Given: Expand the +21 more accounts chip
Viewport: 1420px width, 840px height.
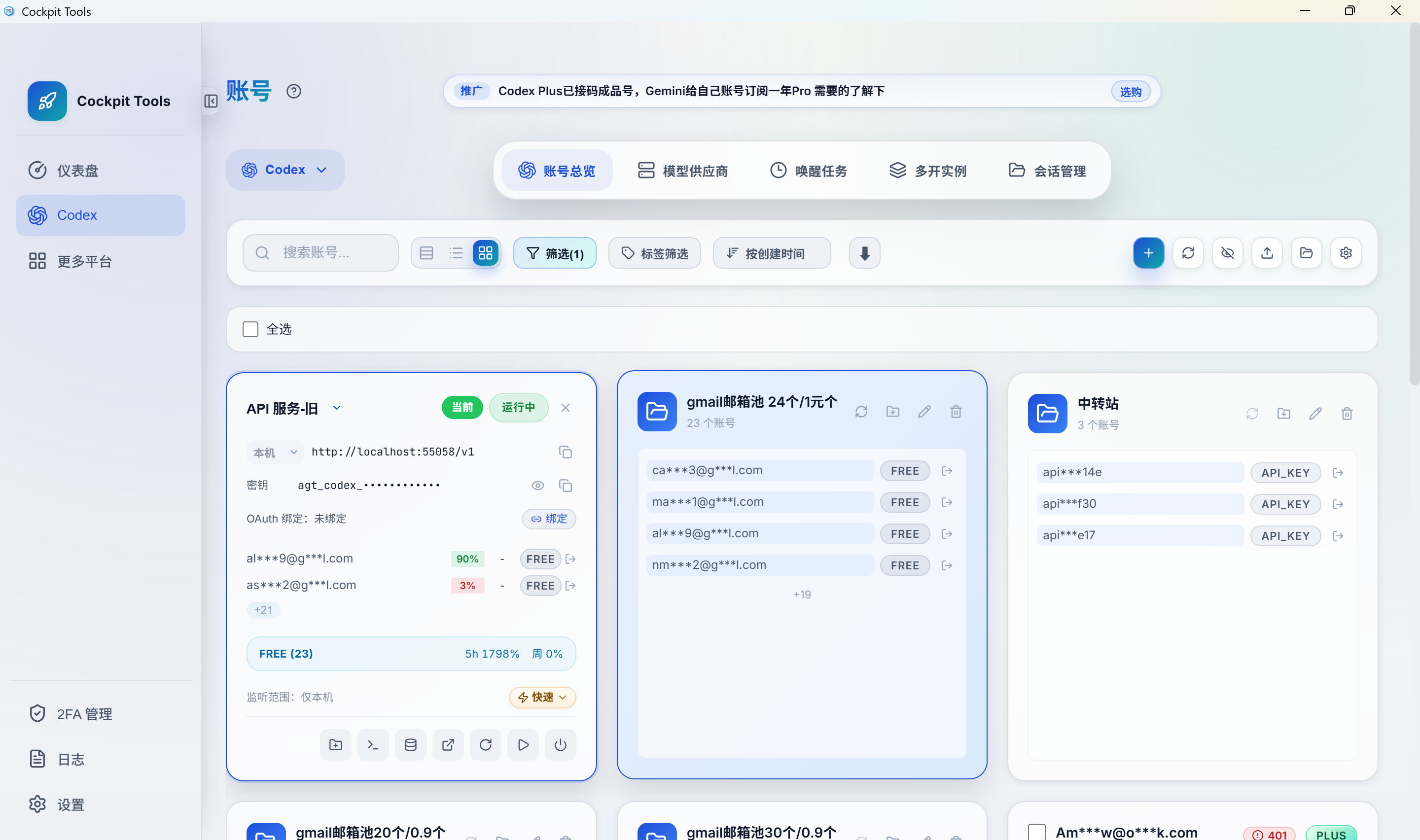Looking at the screenshot, I should coord(263,610).
